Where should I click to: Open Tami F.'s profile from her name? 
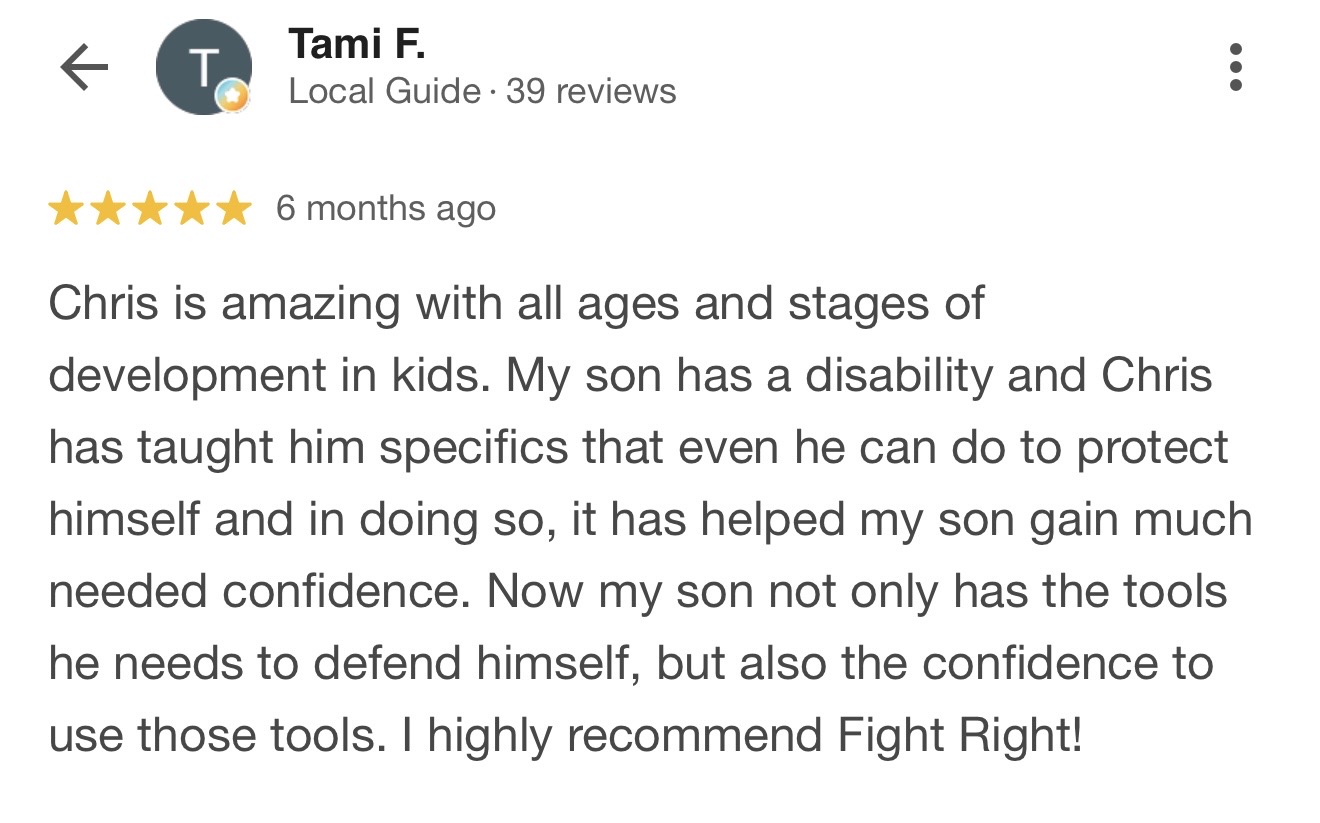(x=356, y=43)
